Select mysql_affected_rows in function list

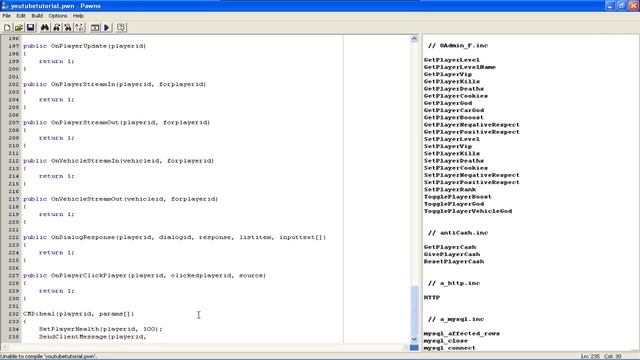point(461,333)
